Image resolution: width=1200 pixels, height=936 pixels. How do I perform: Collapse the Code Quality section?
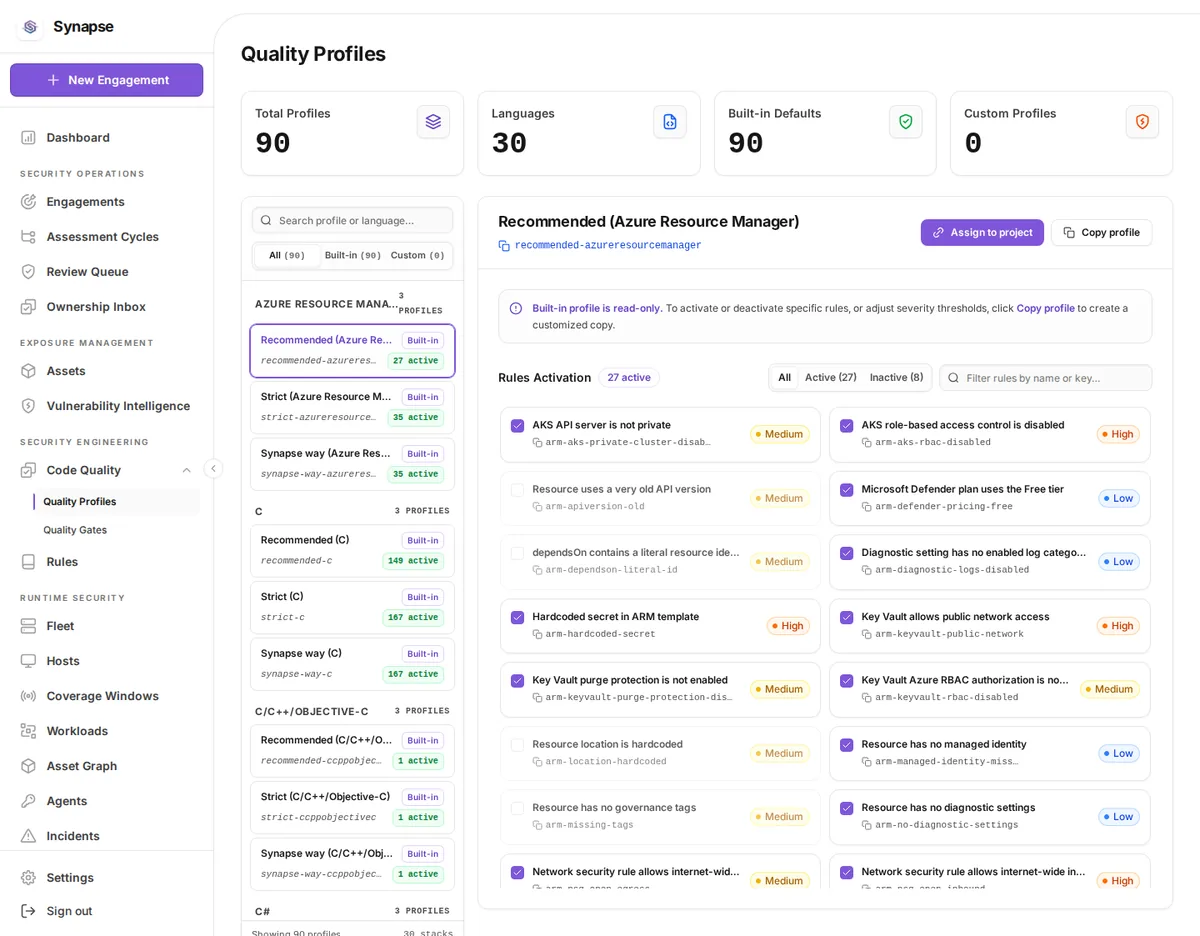[x=186, y=470]
